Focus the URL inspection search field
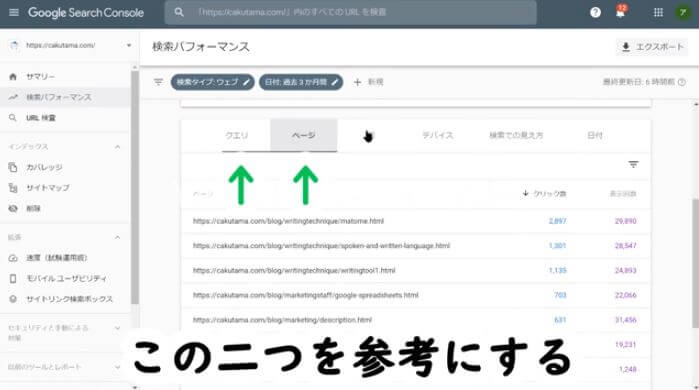This screenshot has height=390, width=699. click(x=350, y=12)
